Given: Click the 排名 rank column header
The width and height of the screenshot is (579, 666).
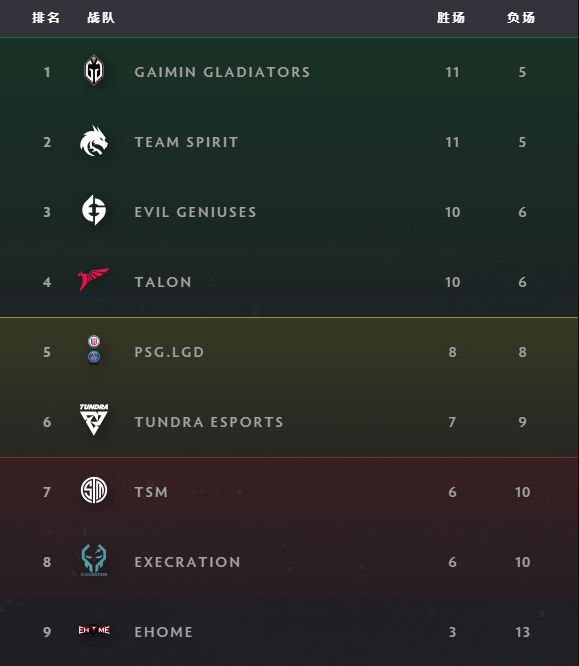Looking at the screenshot, I should click(46, 18).
